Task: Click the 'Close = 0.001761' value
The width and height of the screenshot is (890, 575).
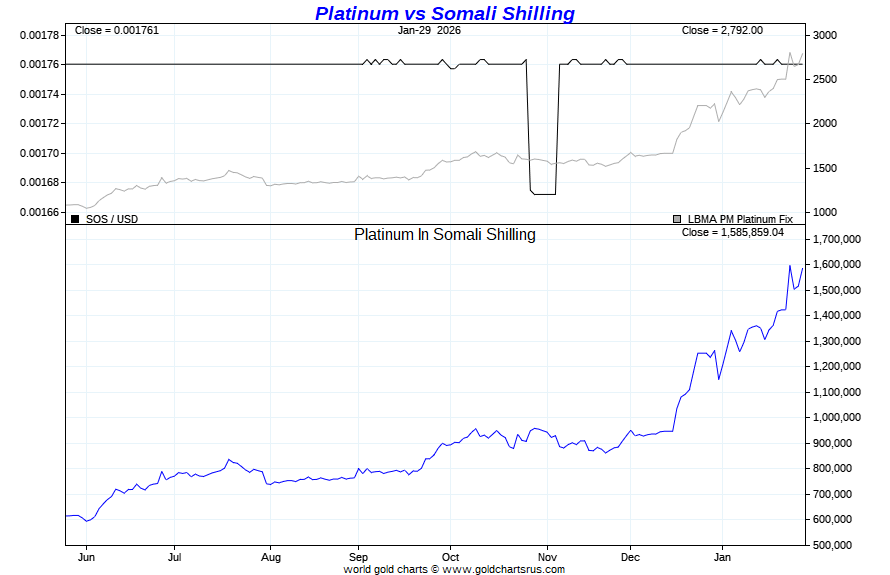Action: (117, 31)
